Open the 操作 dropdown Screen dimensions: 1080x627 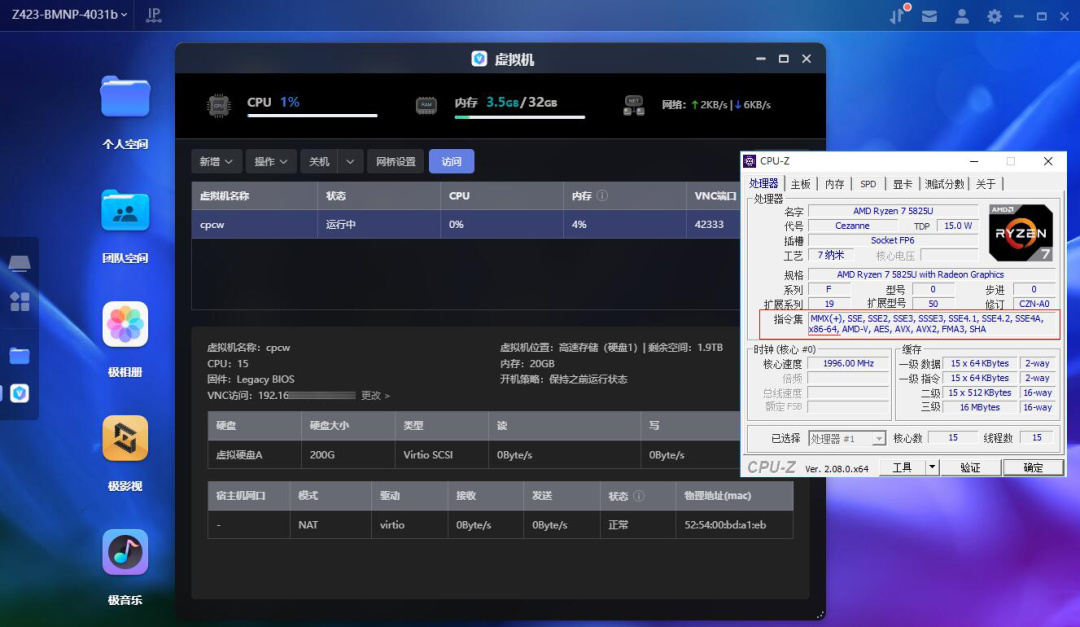[271, 161]
